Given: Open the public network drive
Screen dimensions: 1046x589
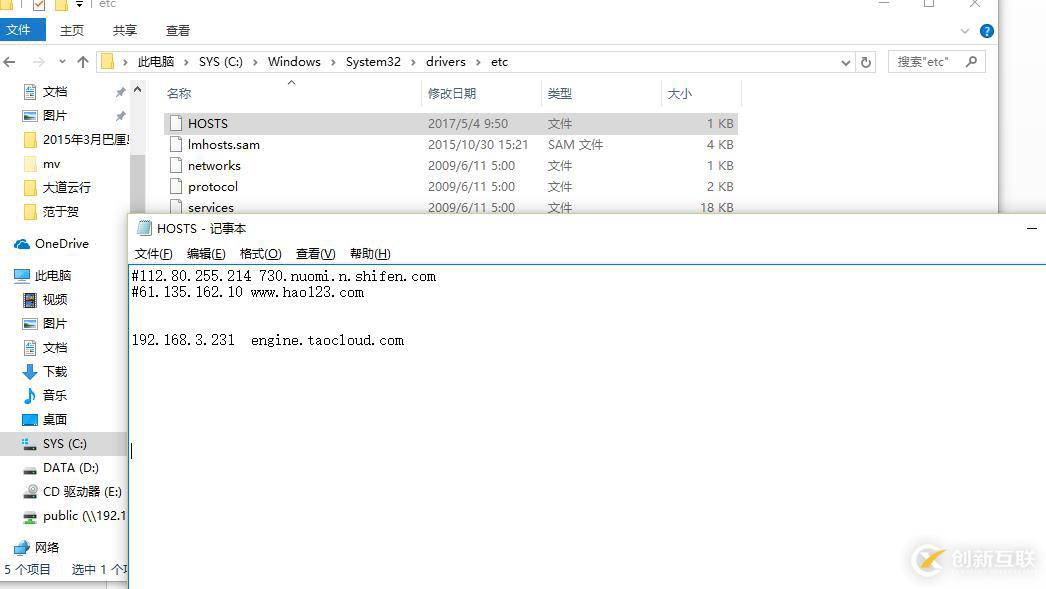Looking at the screenshot, I should tap(84, 516).
